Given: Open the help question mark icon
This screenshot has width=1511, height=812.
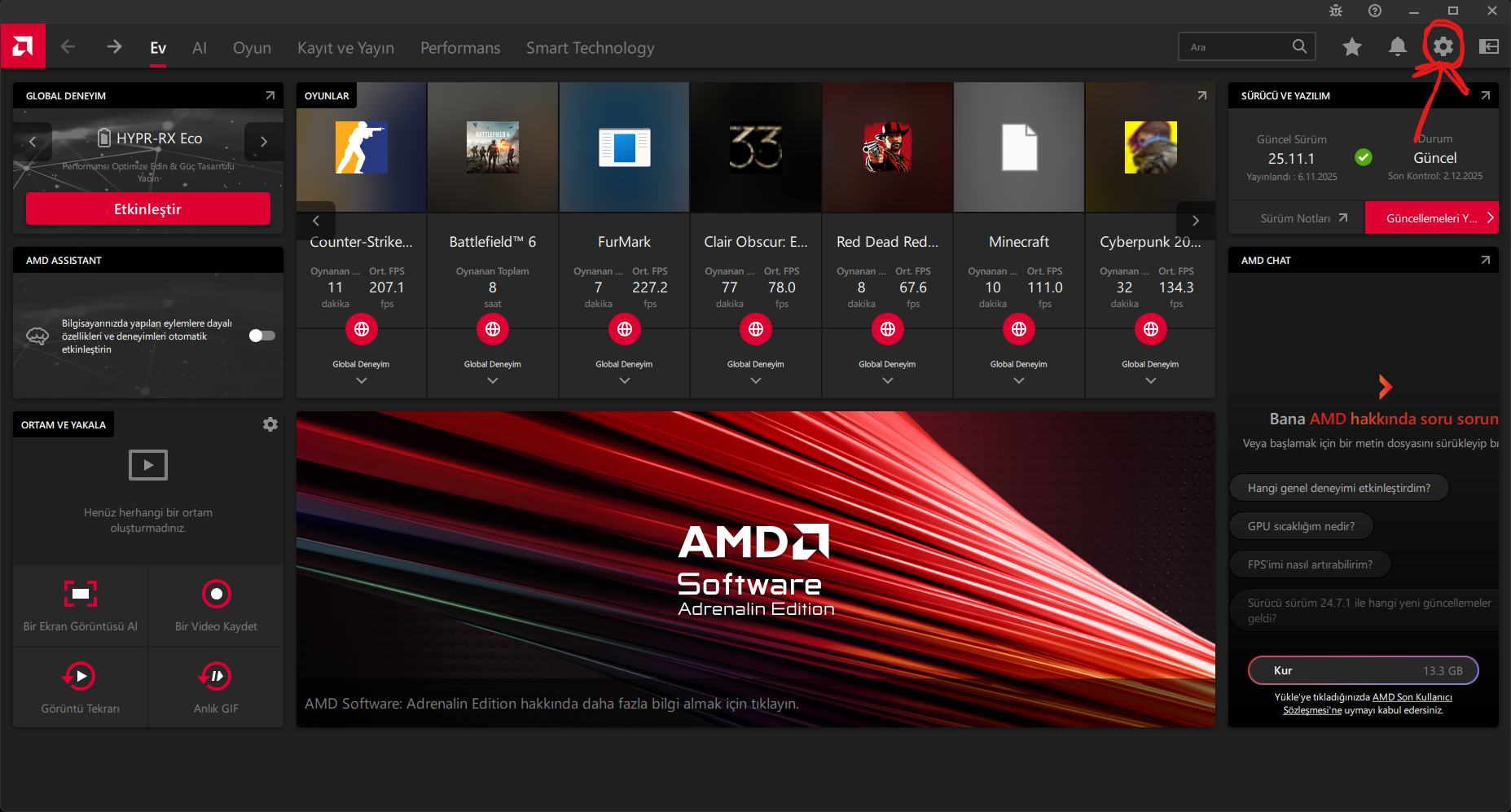Looking at the screenshot, I should (1375, 11).
